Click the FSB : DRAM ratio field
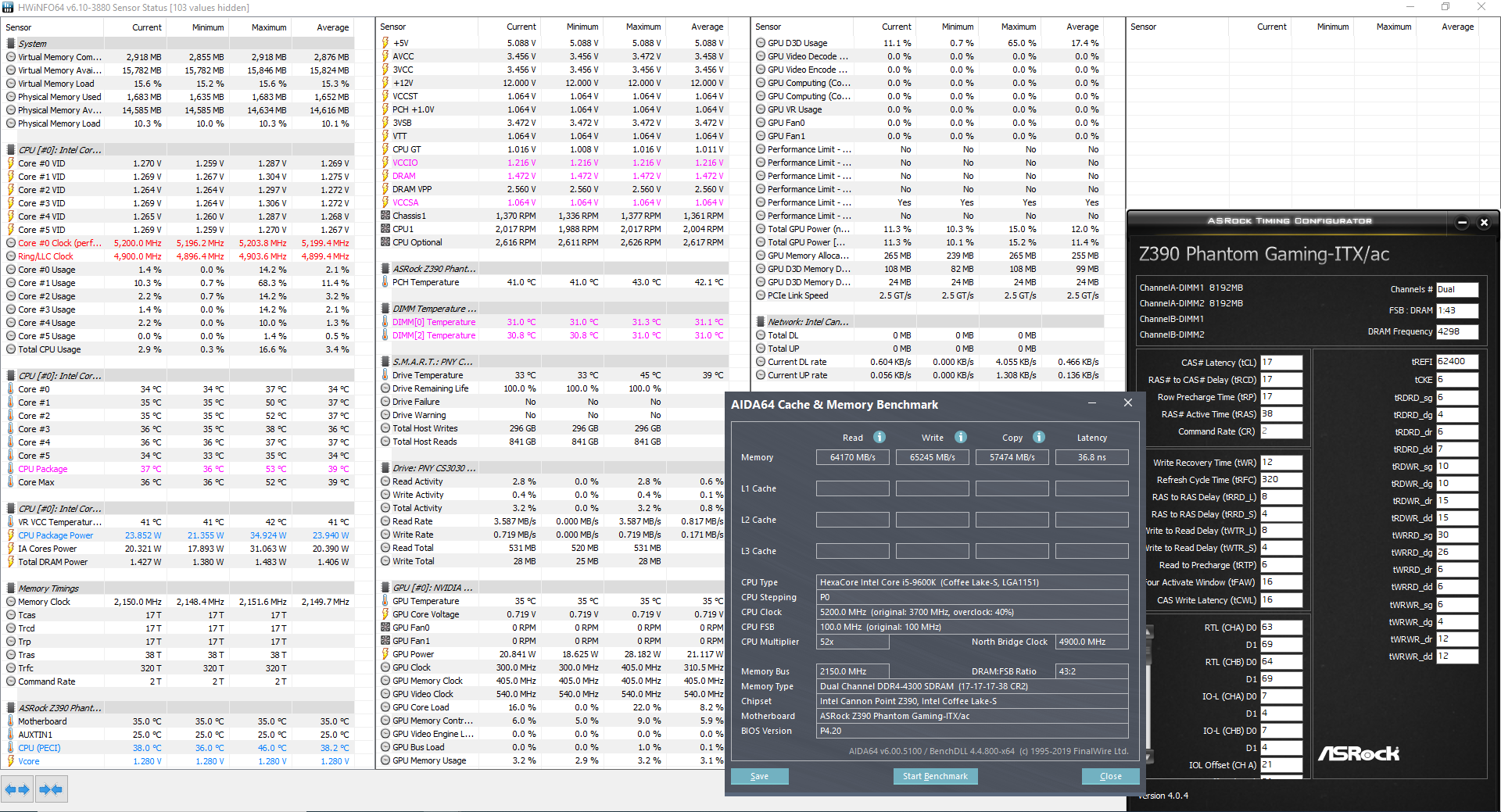The height and width of the screenshot is (812, 1501). tap(1457, 310)
